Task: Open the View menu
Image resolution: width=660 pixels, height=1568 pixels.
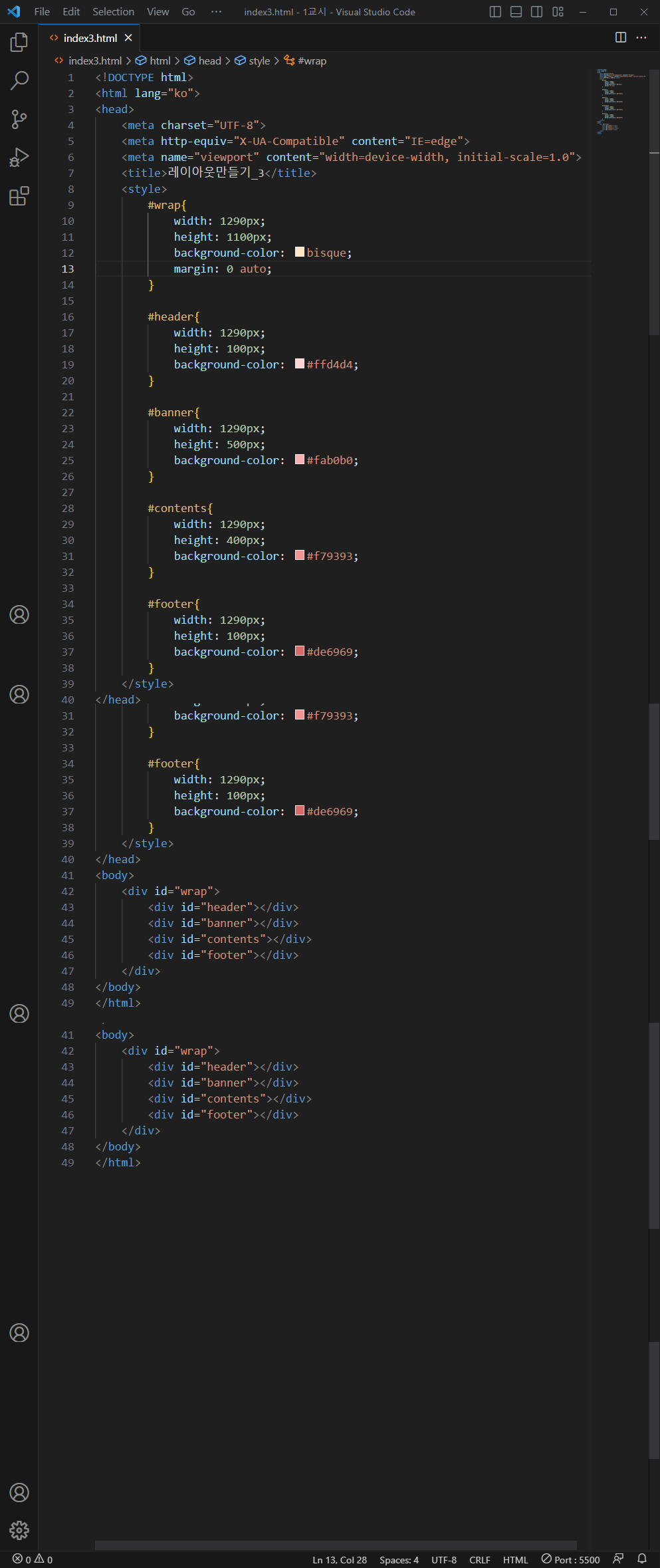Action: click(158, 11)
